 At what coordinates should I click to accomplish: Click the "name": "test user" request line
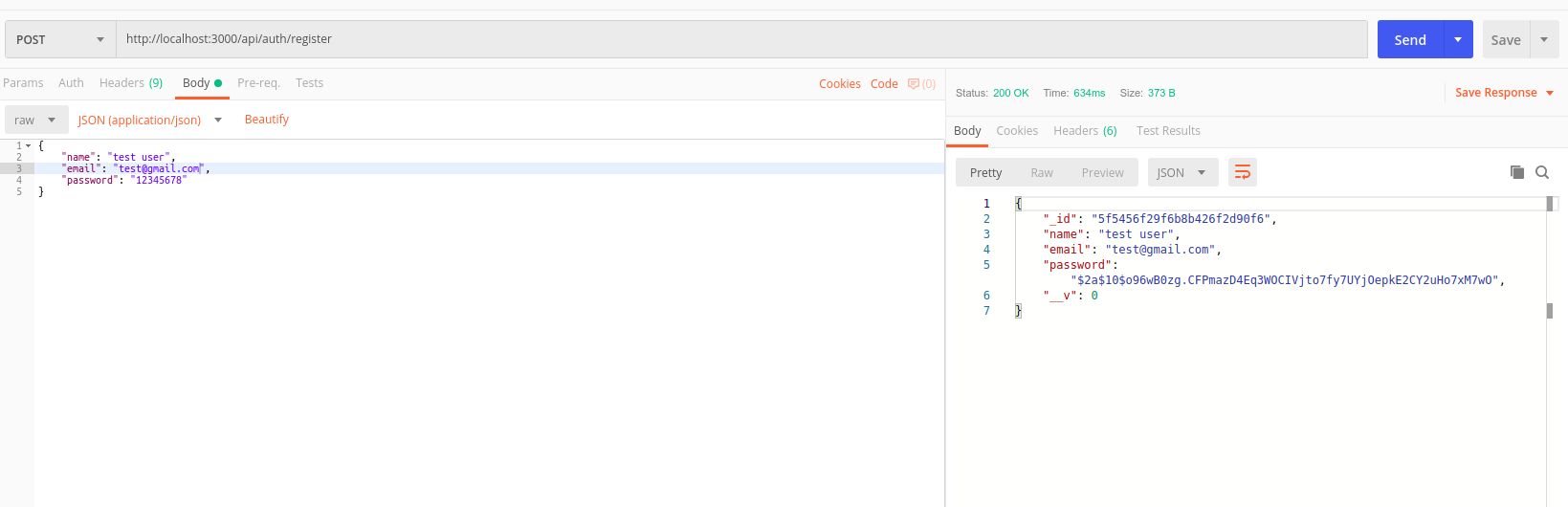click(119, 157)
